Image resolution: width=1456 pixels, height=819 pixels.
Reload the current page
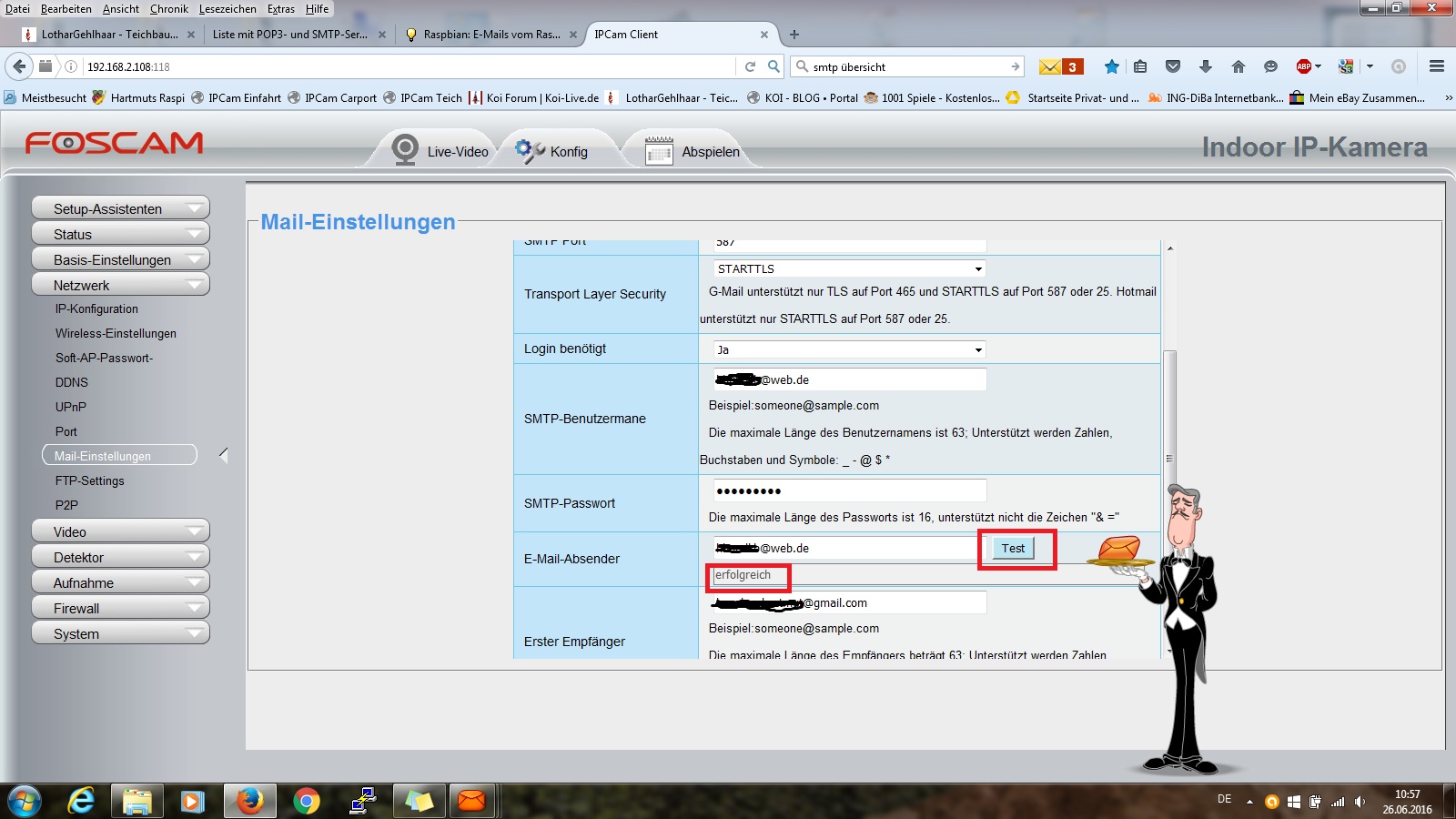[750, 66]
